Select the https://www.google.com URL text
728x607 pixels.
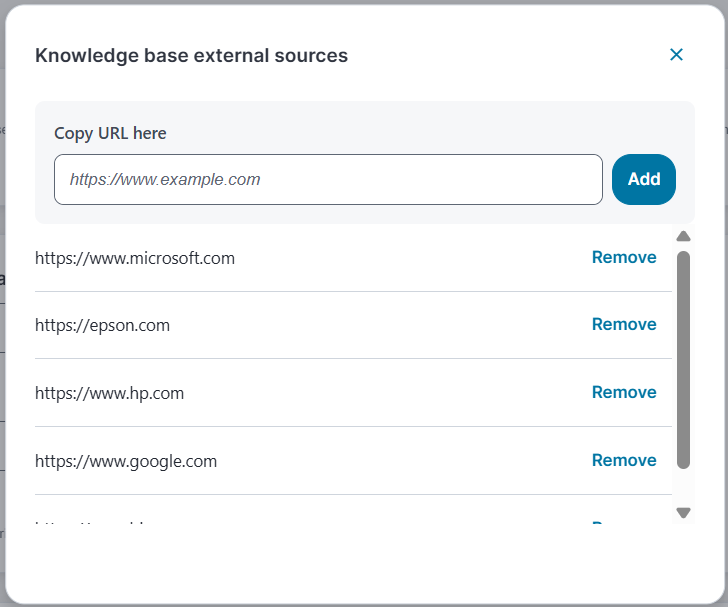coord(126,461)
